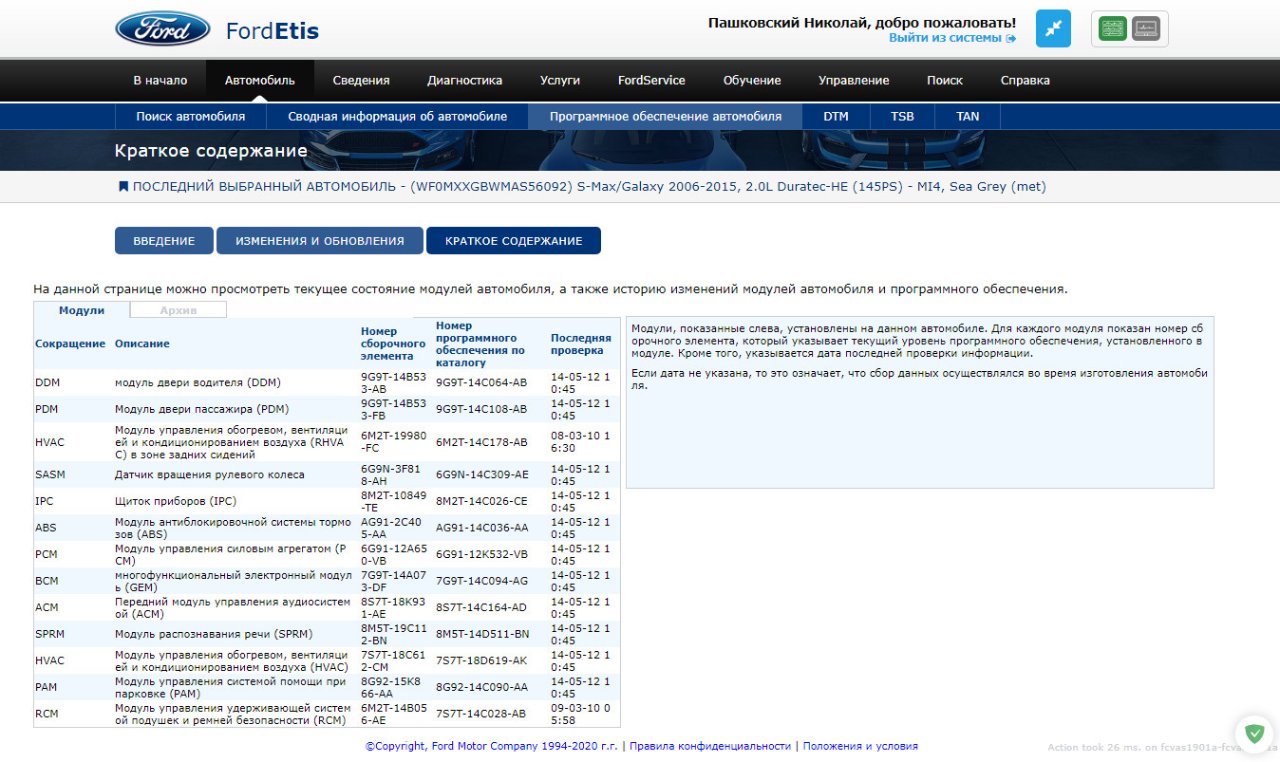This screenshot has width=1280, height=762.
Task: Open the Сведения menu
Action: click(x=361, y=80)
